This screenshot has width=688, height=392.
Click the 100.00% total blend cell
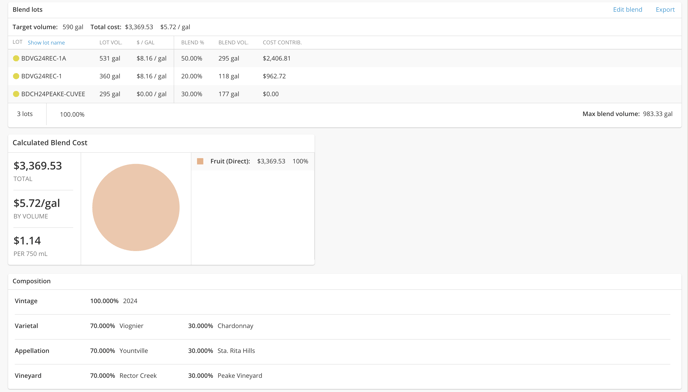tap(72, 115)
